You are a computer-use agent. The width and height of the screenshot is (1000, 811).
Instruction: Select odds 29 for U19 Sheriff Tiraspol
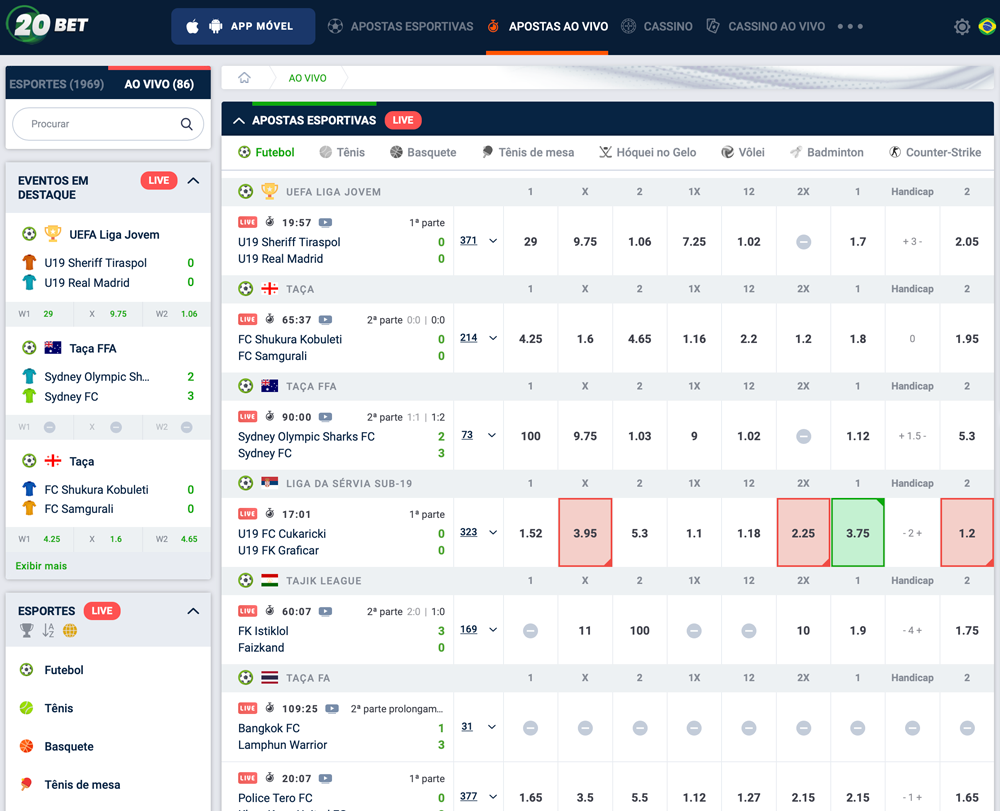[530, 242]
